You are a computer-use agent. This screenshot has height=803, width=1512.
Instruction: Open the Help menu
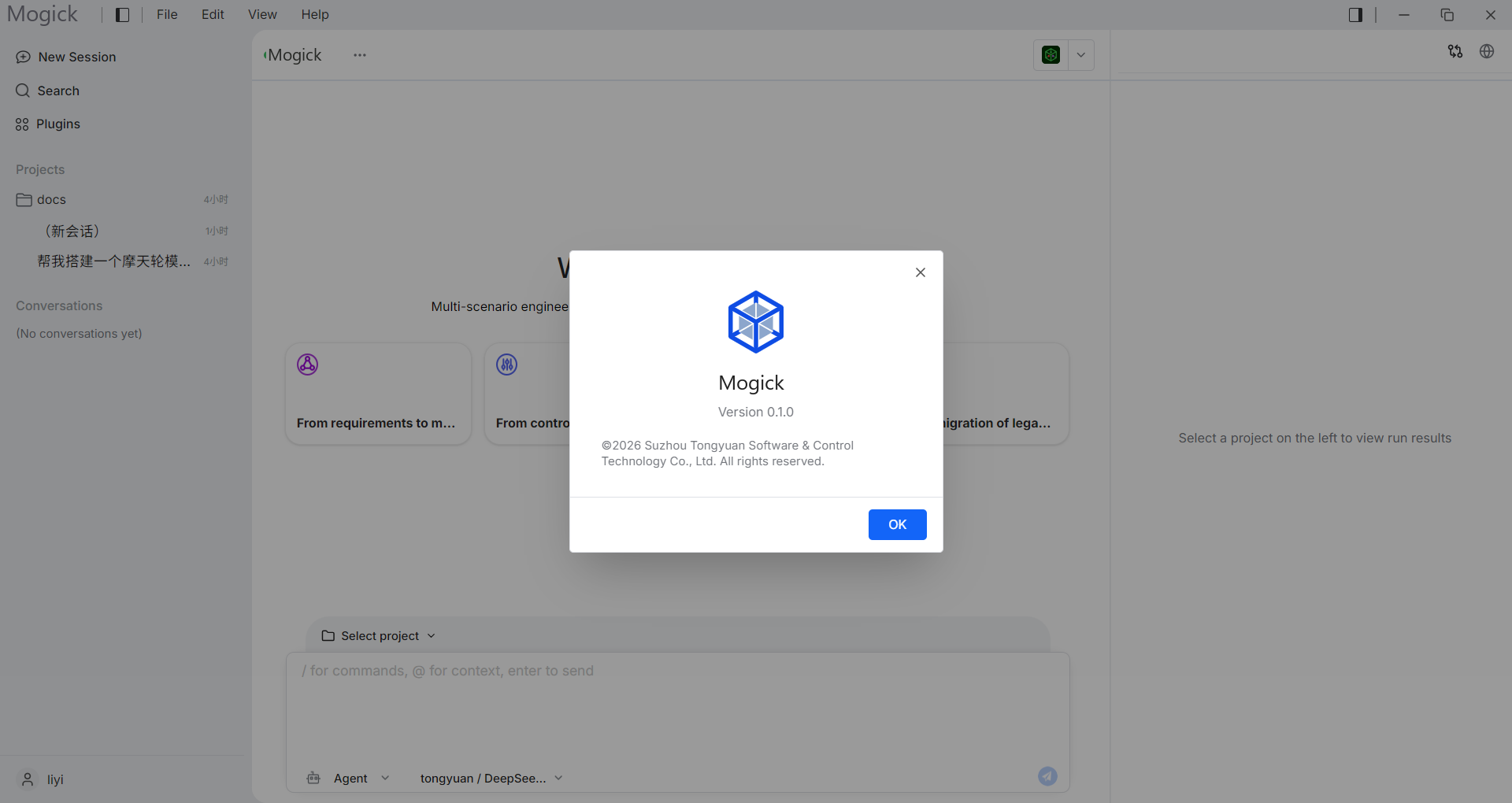coord(315,15)
